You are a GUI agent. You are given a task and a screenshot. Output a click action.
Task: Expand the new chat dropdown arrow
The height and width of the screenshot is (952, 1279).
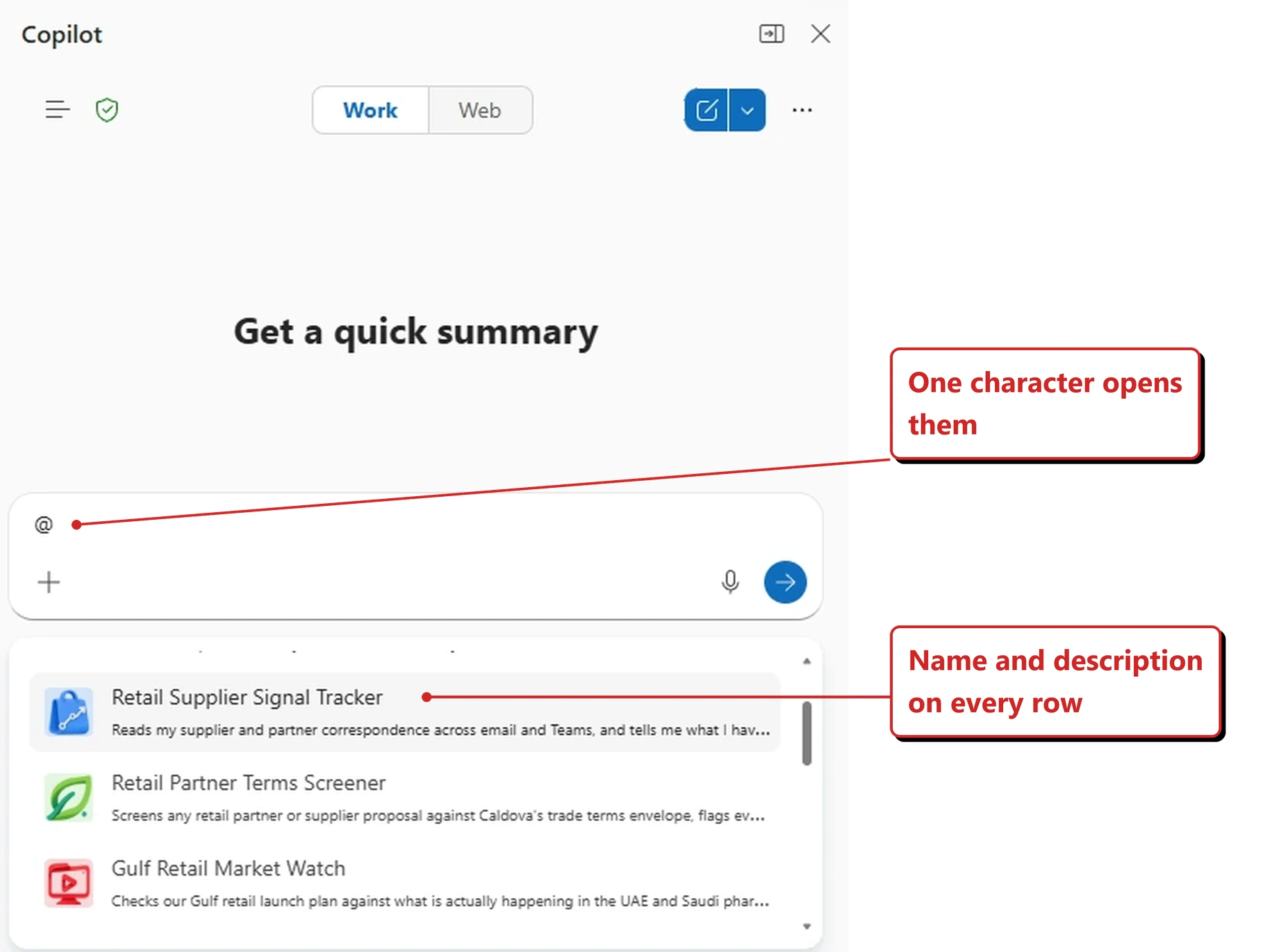click(748, 110)
